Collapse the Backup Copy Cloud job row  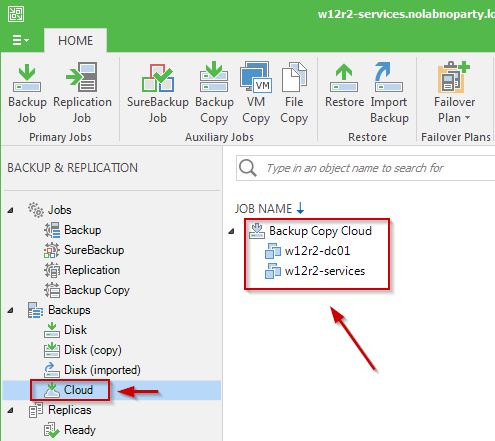tap(232, 231)
